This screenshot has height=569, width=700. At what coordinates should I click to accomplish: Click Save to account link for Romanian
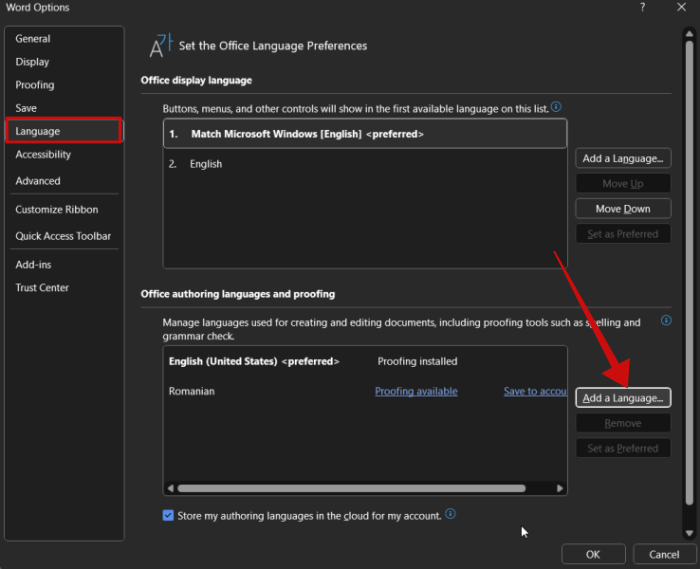point(535,391)
